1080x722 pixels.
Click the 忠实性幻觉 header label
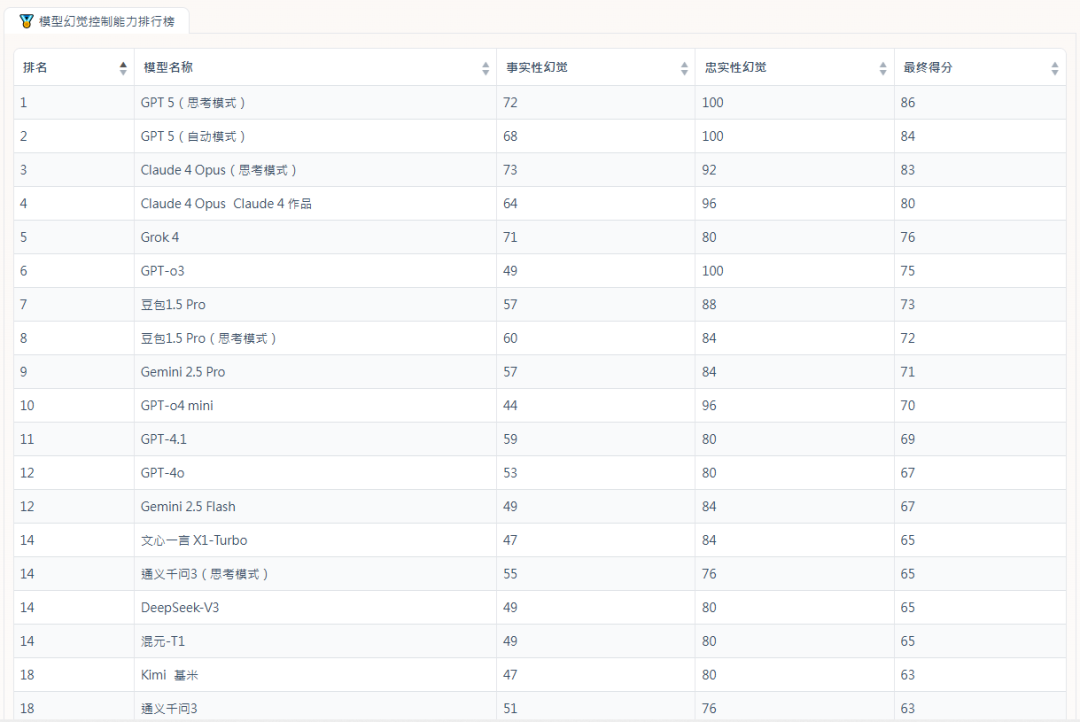tap(736, 68)
